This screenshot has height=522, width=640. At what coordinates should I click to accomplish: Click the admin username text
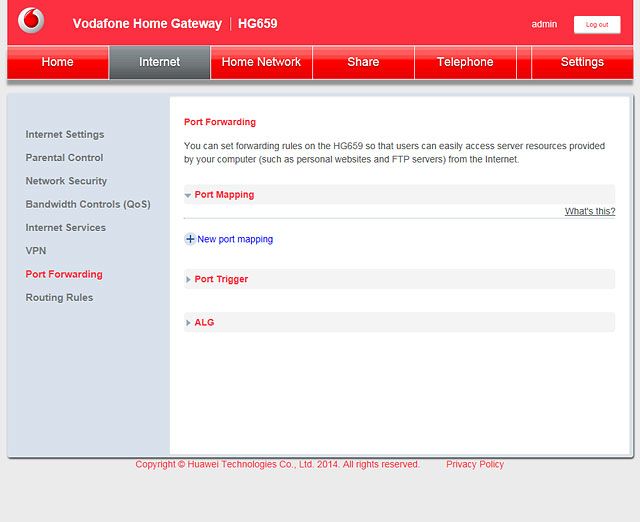pos(544,24)
